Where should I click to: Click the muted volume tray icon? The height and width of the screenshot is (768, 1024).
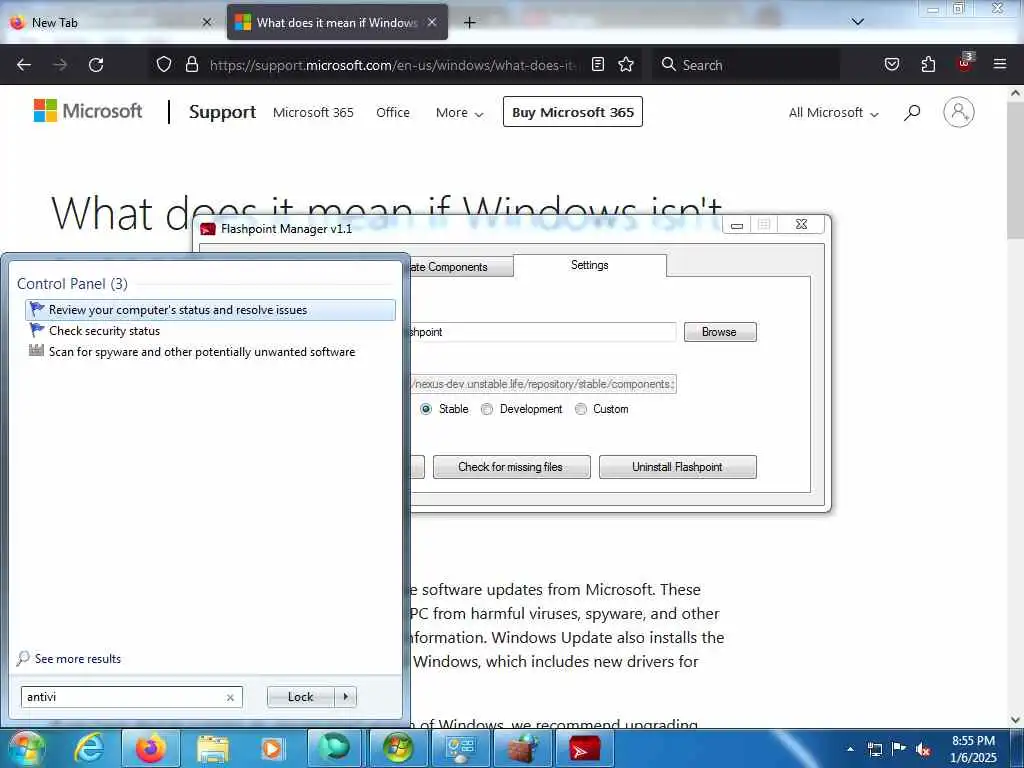click(923, 749)
